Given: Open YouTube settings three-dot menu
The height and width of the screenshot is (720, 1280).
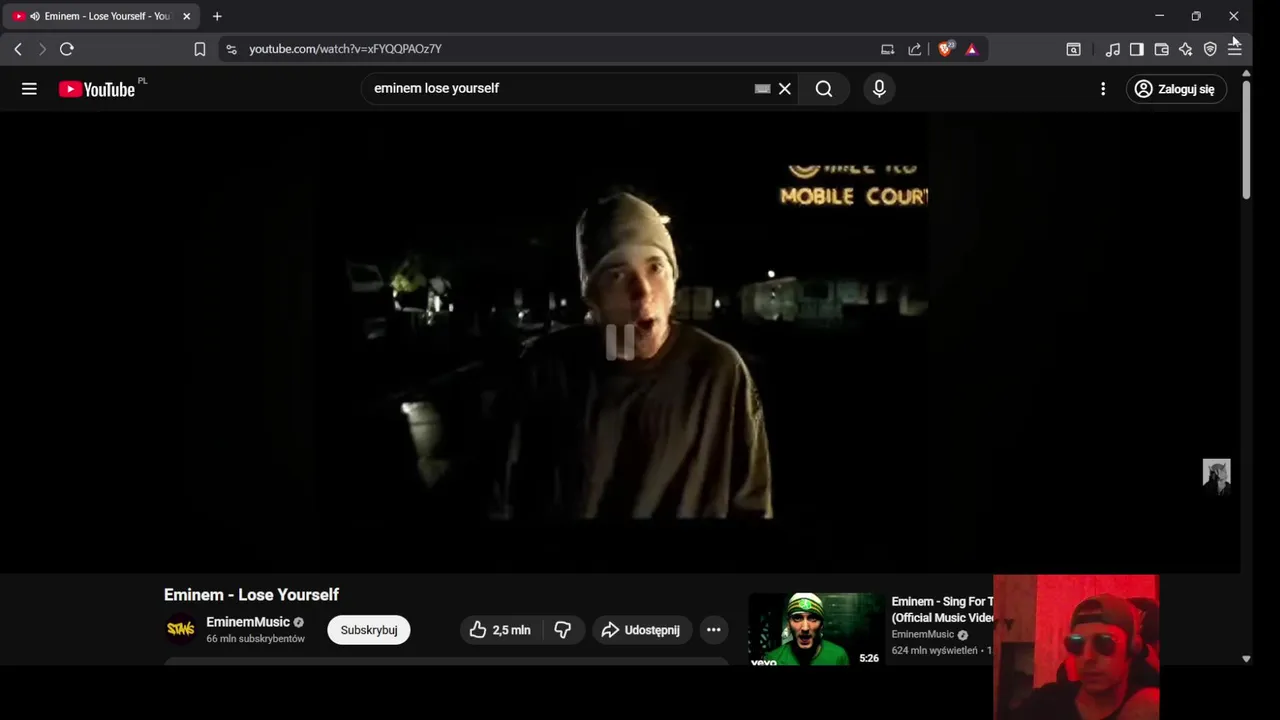Looking at the screenshot, I should (x=1103, y=89).
